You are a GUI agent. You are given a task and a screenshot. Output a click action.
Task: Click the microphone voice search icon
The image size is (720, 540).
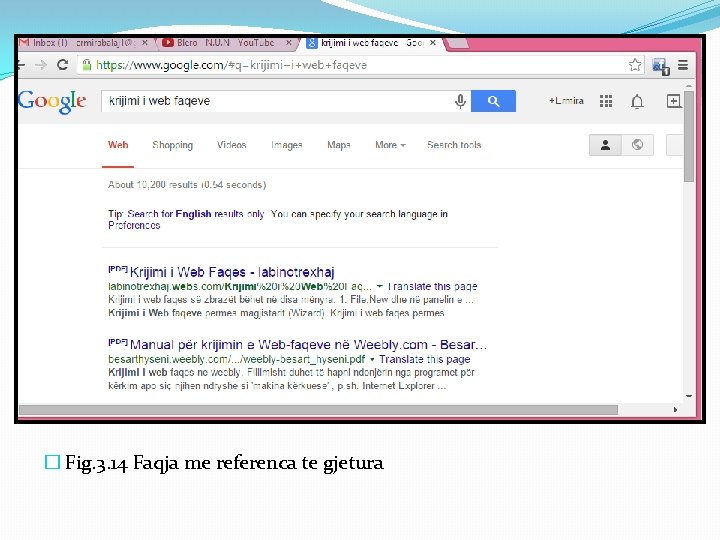[x=460, y=101]
